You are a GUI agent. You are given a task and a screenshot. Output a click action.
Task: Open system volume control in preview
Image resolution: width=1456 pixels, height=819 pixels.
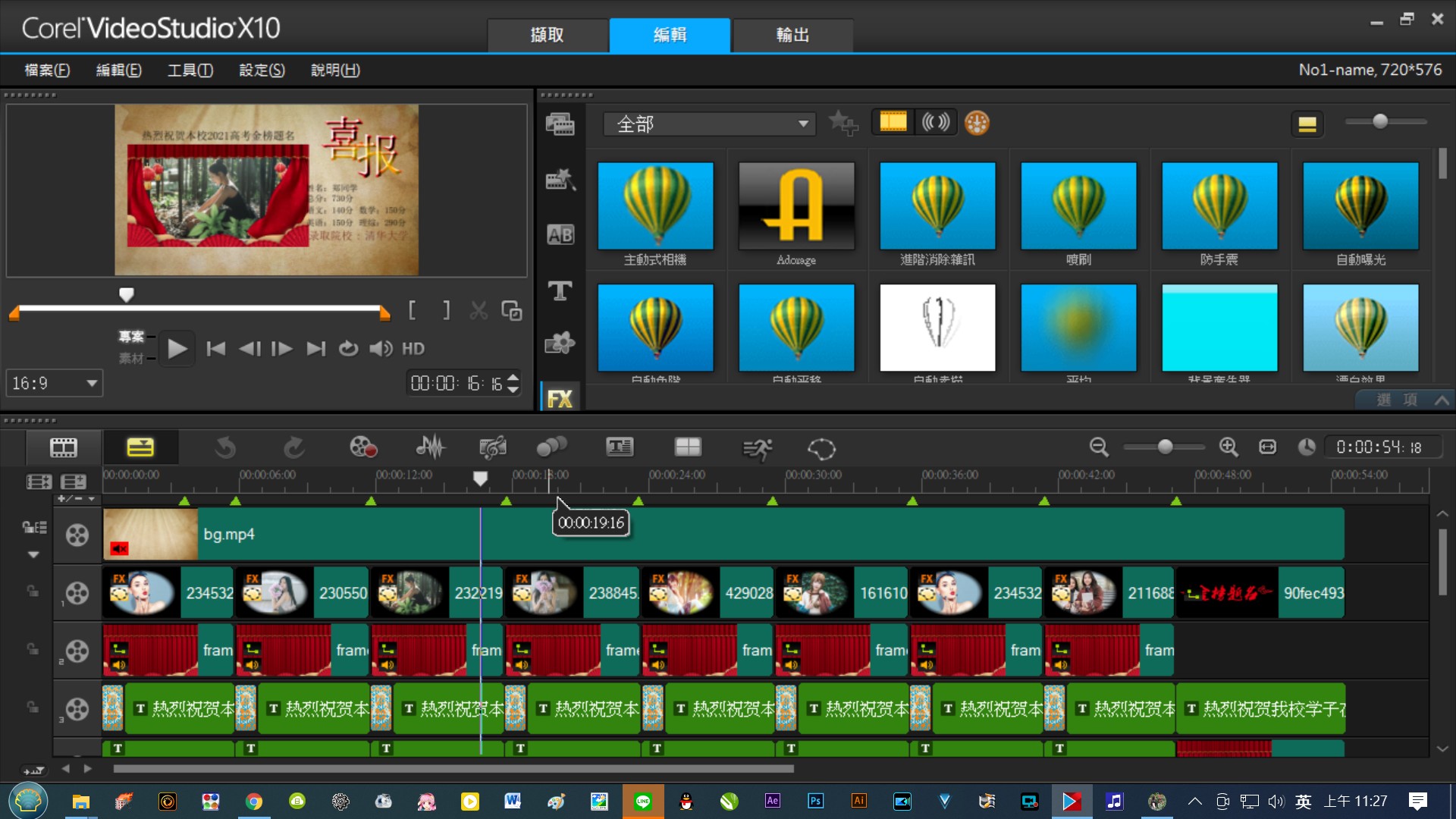click(381, 349)
